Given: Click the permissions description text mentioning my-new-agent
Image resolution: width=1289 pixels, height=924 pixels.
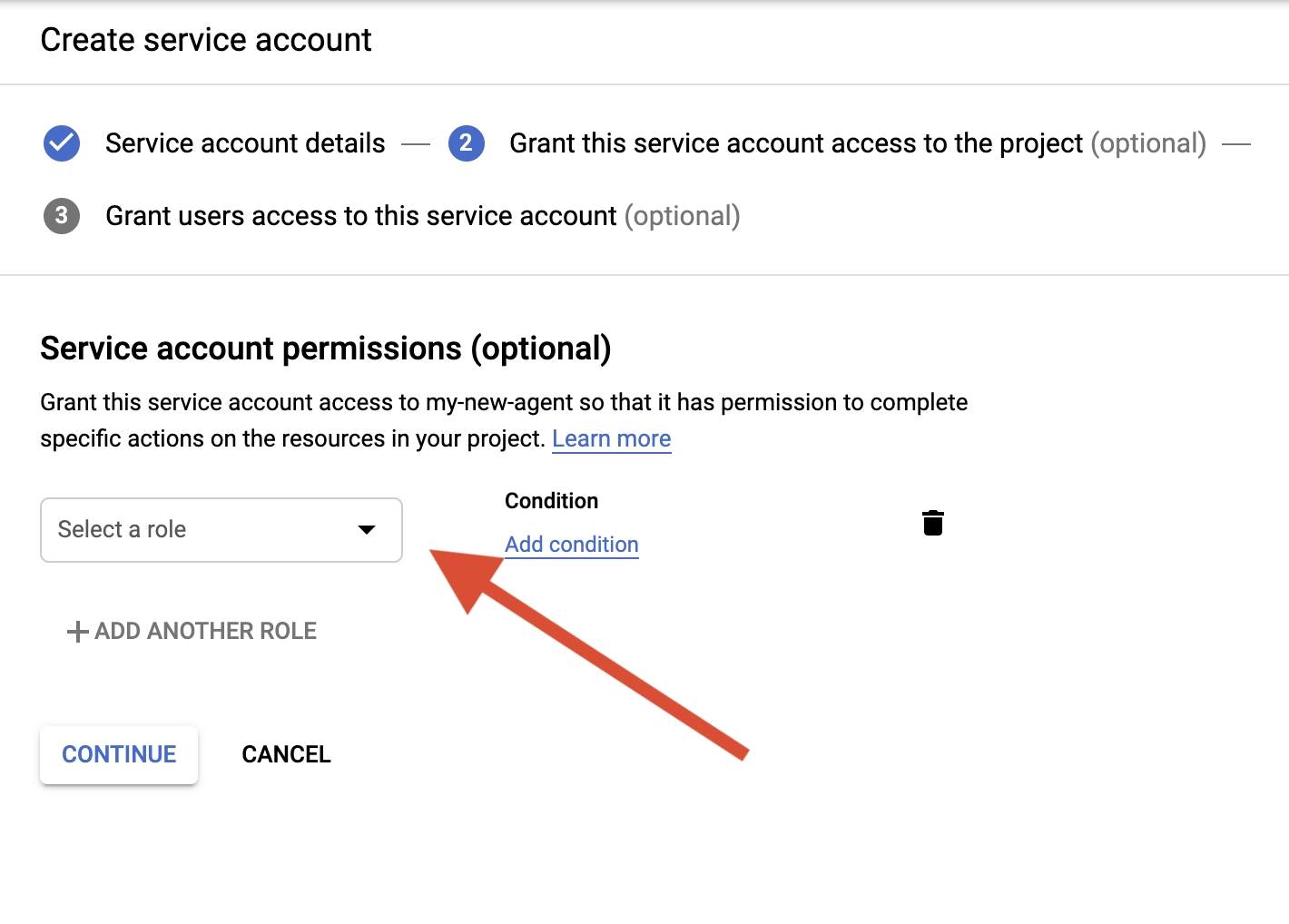Looking at the screenshot, I should pos(504,403).
